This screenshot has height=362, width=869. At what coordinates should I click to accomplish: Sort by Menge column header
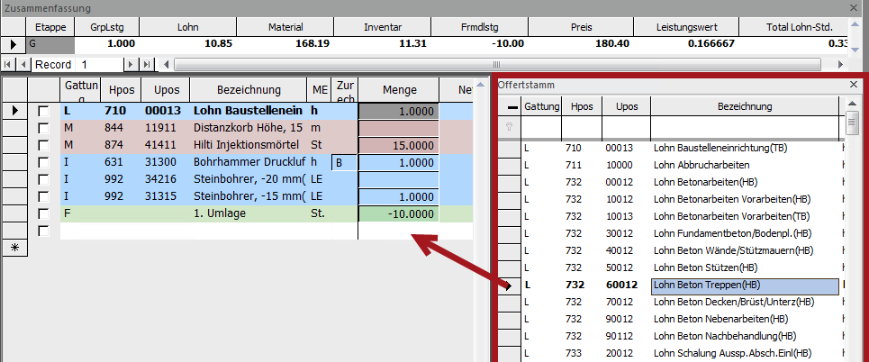[398, 90]
